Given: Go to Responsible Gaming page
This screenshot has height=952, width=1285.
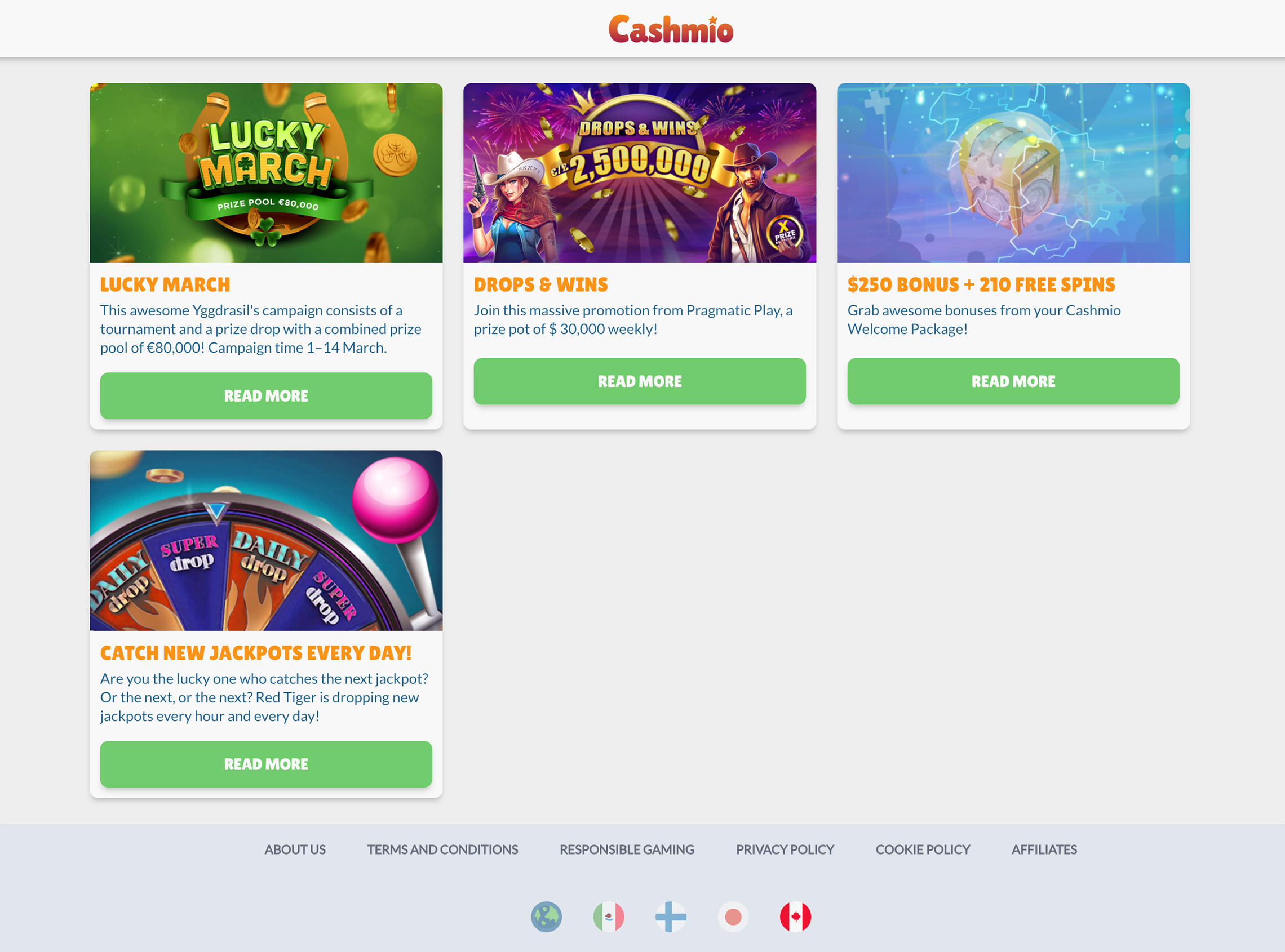Looking at the screenshot, I should (x=627, y=849).
